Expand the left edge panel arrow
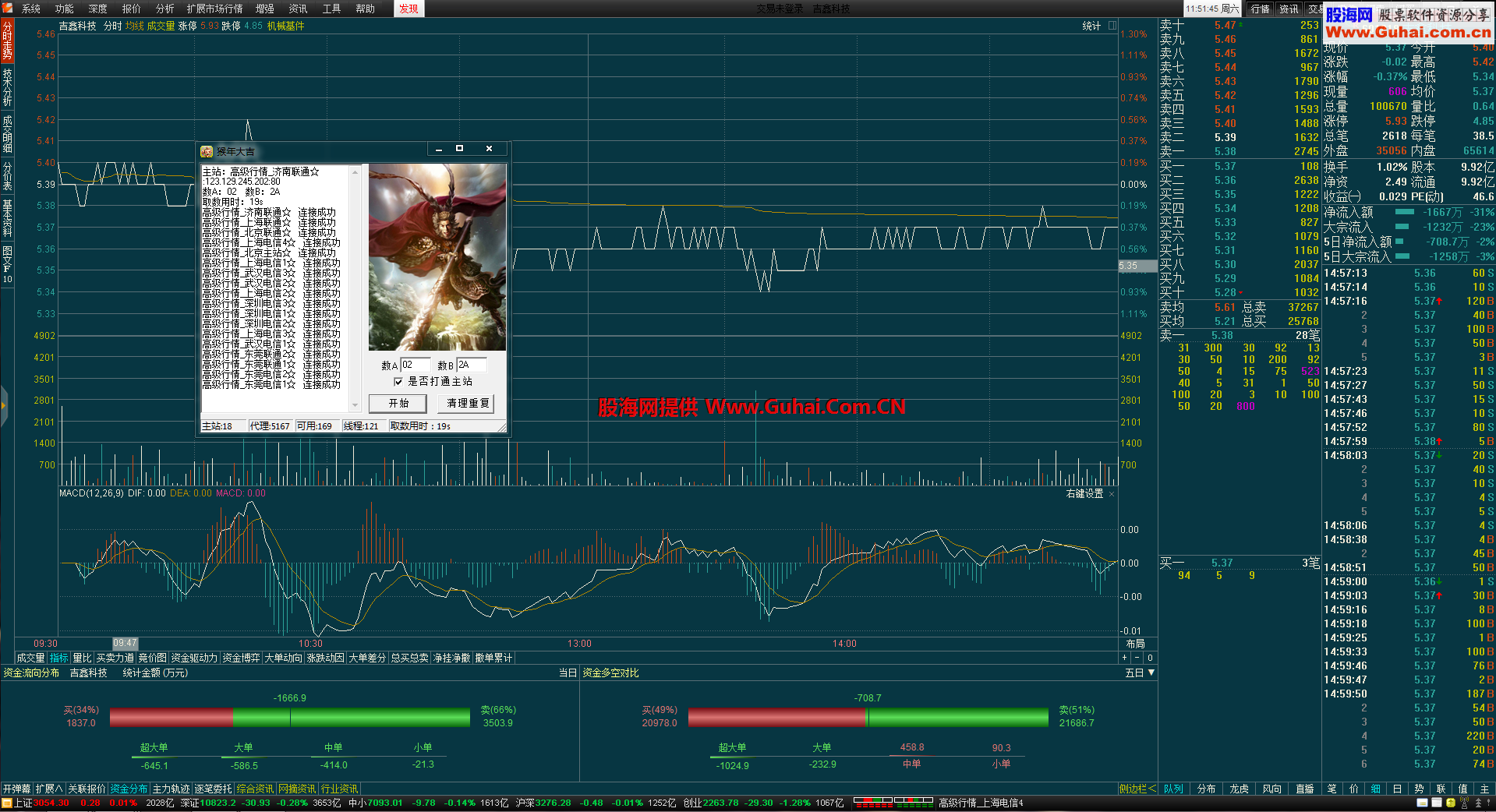The image size is (1496, 812). [3, 405]
